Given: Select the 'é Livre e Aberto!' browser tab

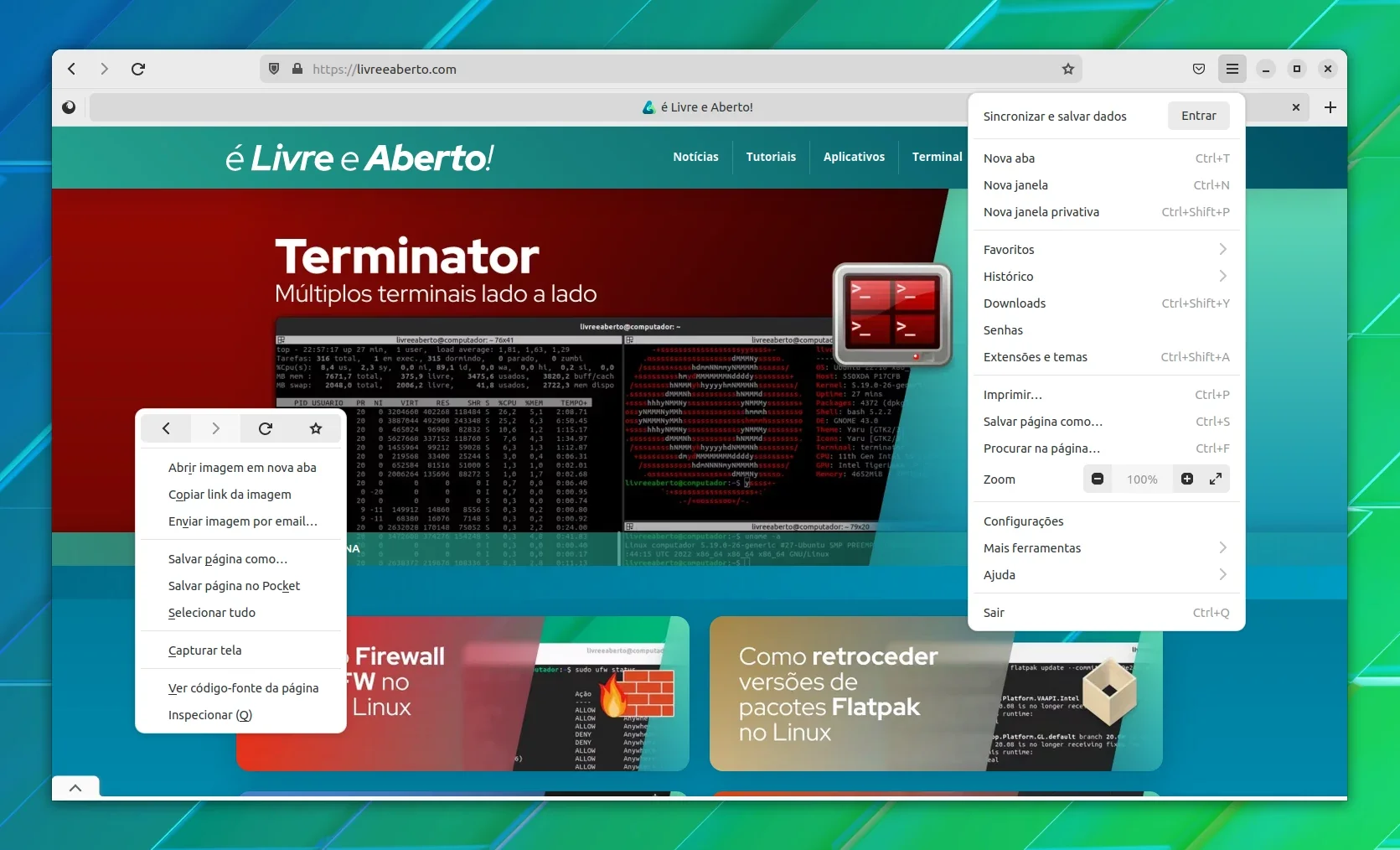Looking at the screenshot, I should tap(698, 107).
